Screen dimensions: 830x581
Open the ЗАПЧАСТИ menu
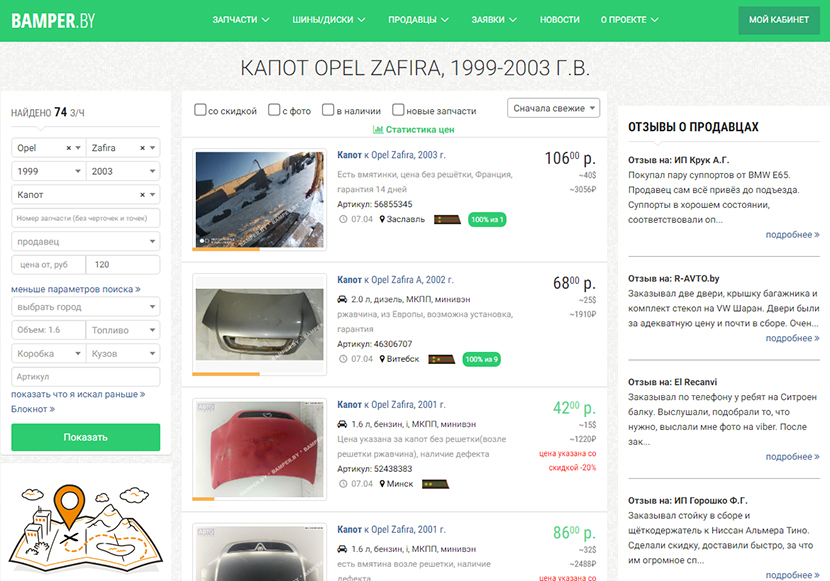(x=241, y=20)
